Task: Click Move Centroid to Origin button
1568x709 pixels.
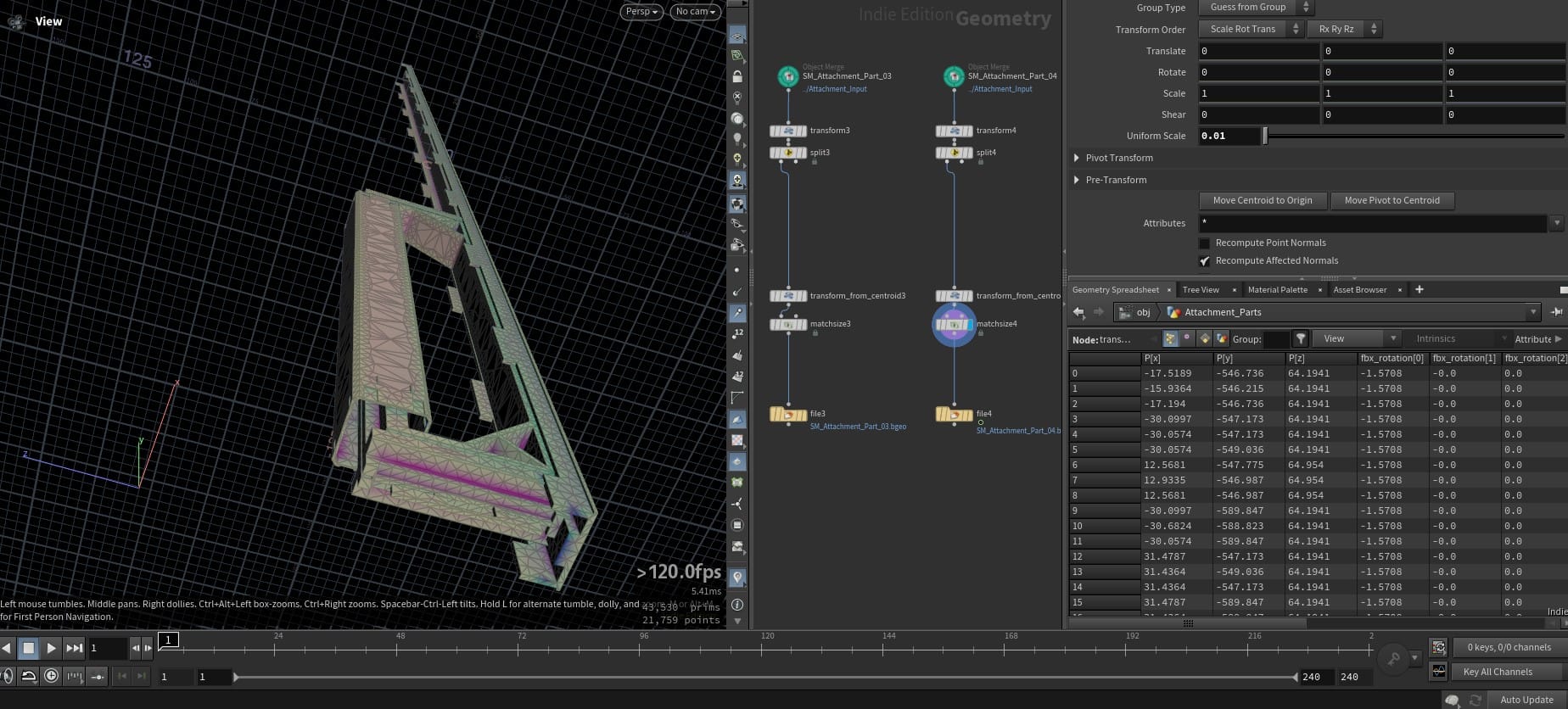Action: pos(1262,201)
